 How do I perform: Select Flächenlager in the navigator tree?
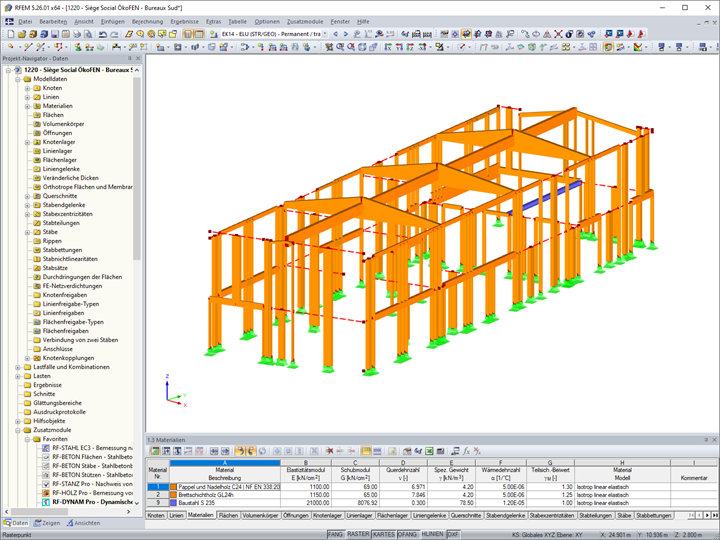pos(59,160)
